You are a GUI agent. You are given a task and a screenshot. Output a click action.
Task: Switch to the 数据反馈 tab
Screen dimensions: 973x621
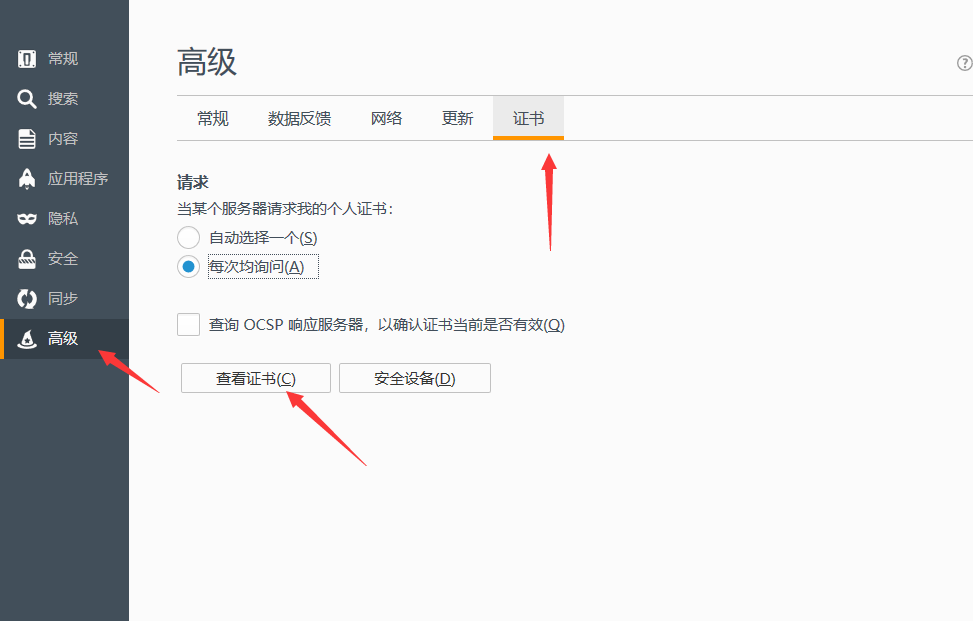299,118
